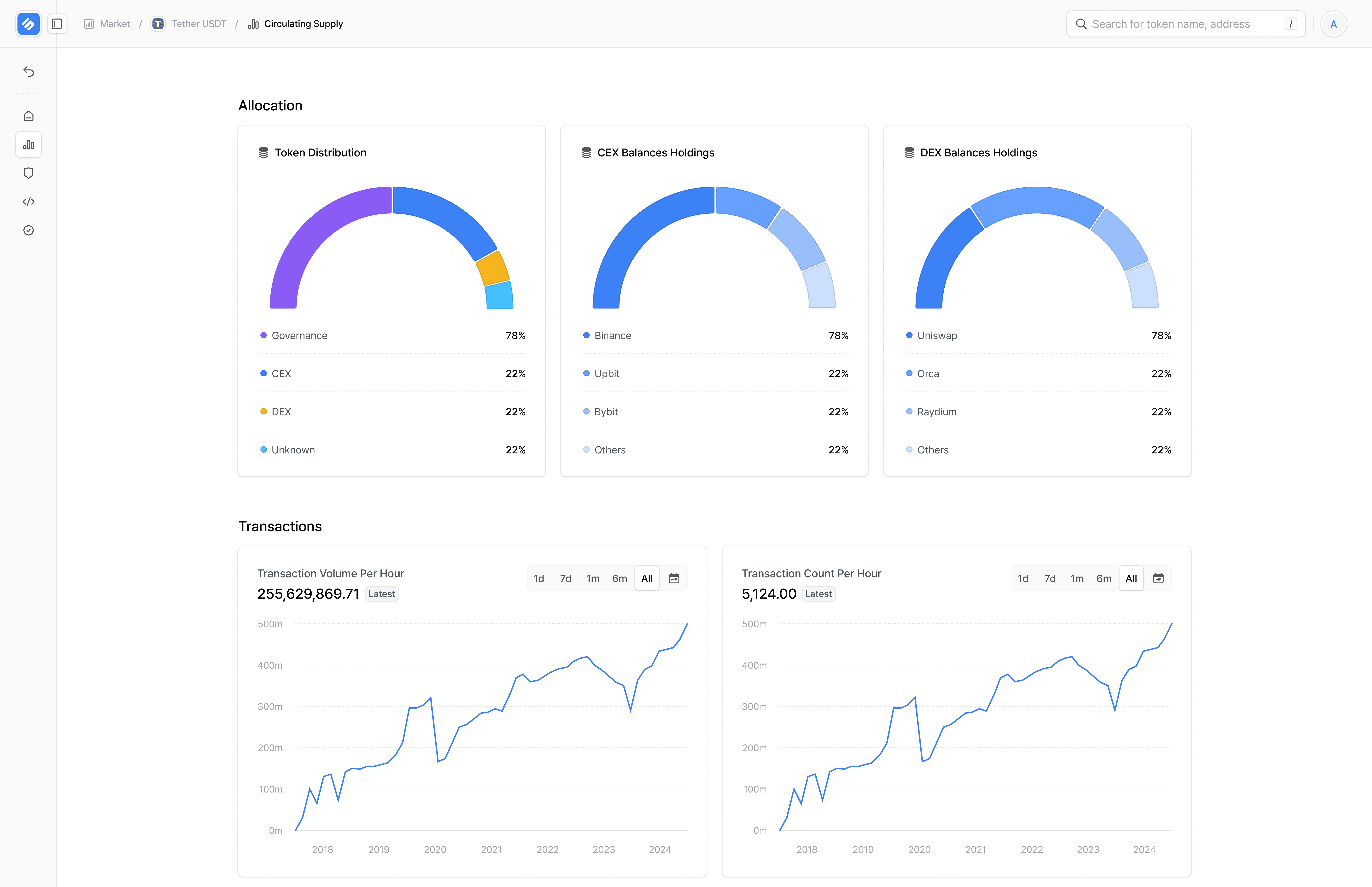Toggle the sidebar panel icon
Image resolution: width=1372 pixels, height=887 pixels.
coord(57,24)
